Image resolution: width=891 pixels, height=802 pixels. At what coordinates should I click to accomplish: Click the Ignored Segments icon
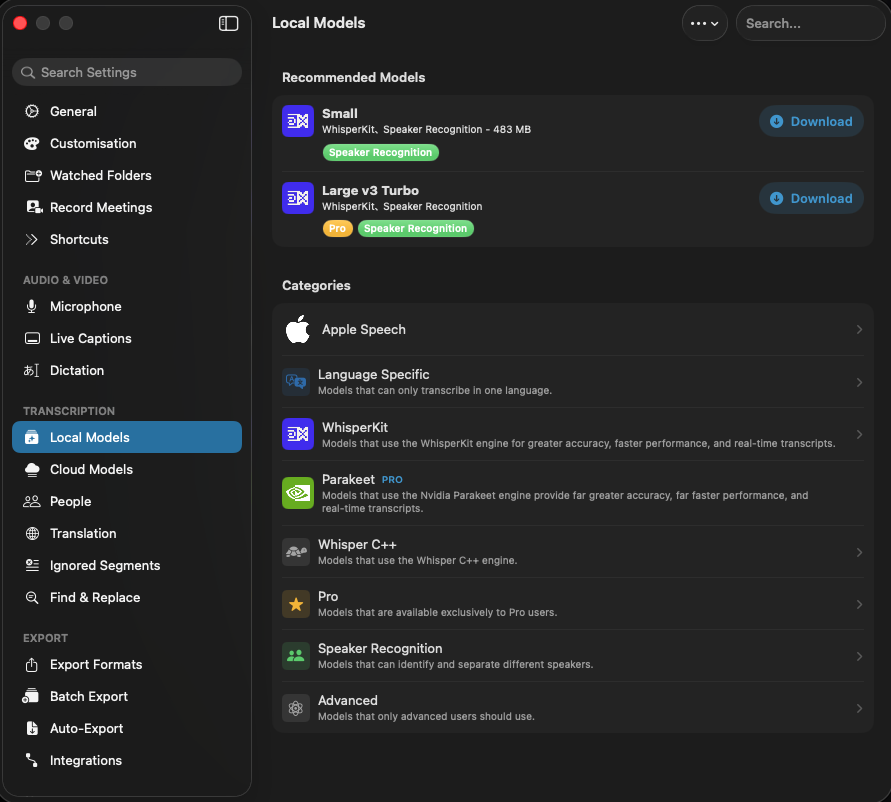32,565
